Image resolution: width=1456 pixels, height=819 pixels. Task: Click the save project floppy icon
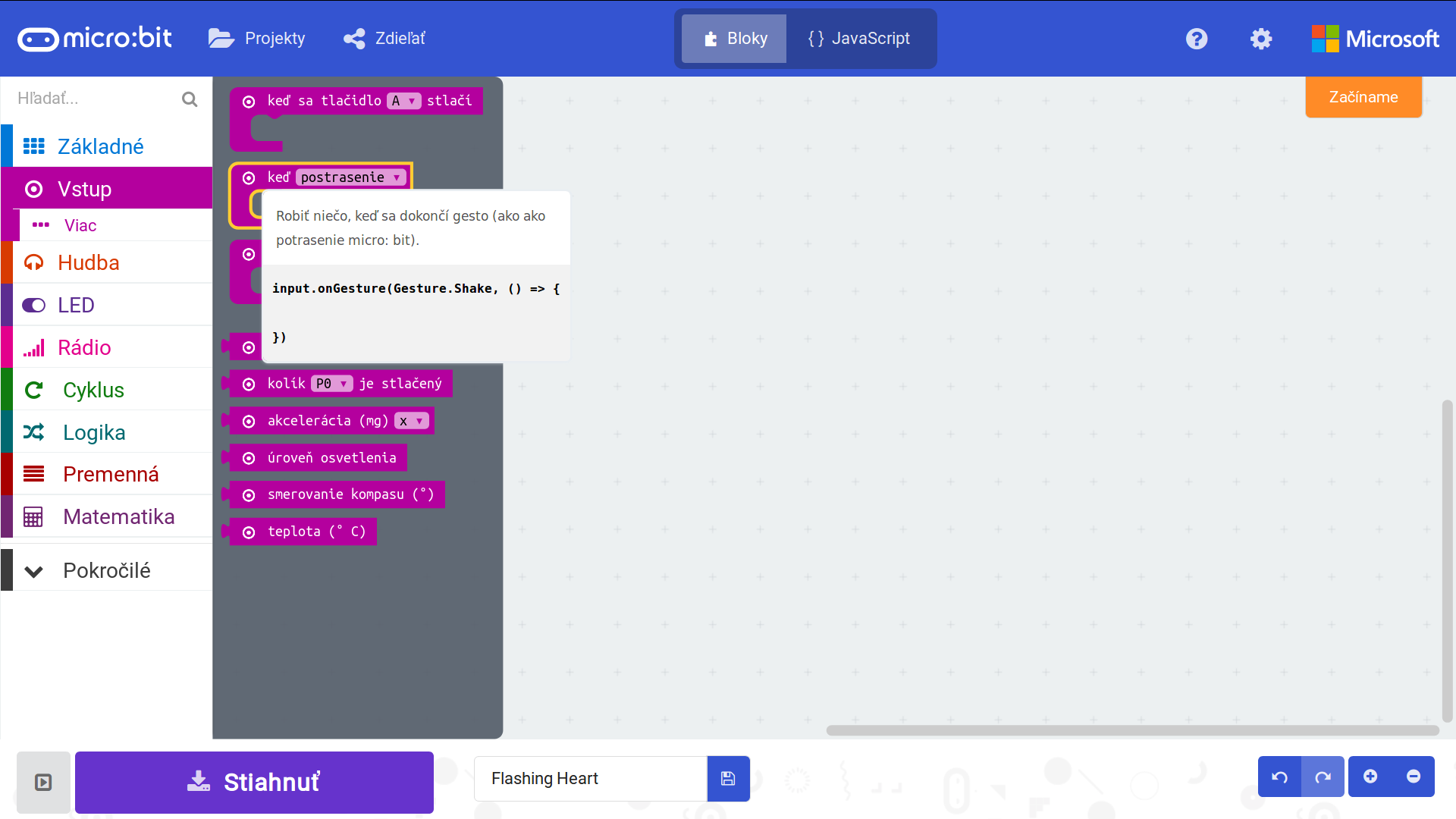(728, 778)
